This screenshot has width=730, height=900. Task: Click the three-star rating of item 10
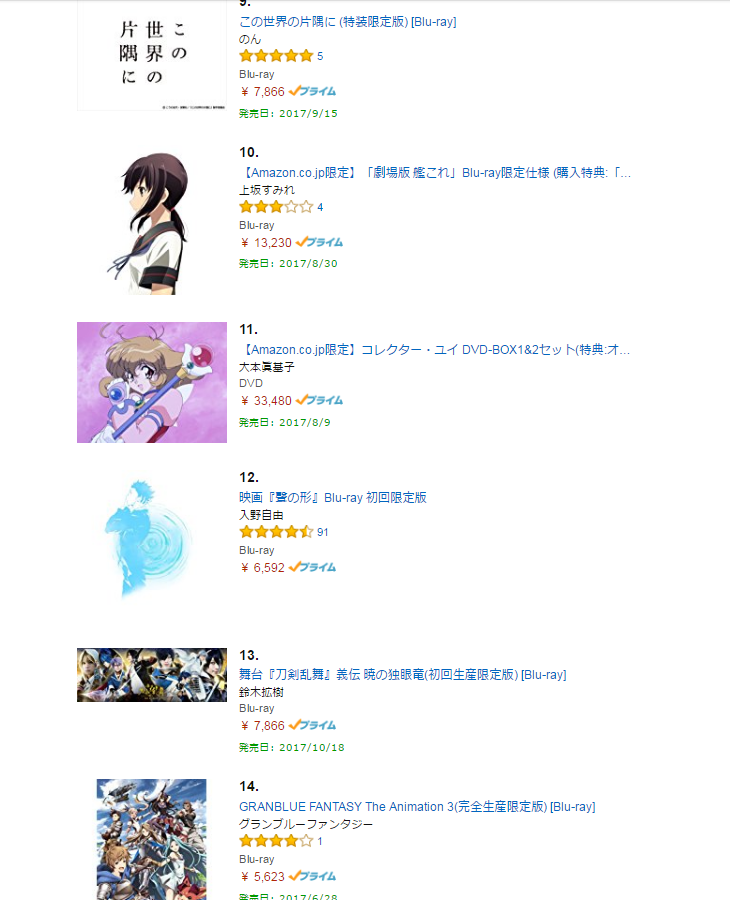click(x=276, y=207)
